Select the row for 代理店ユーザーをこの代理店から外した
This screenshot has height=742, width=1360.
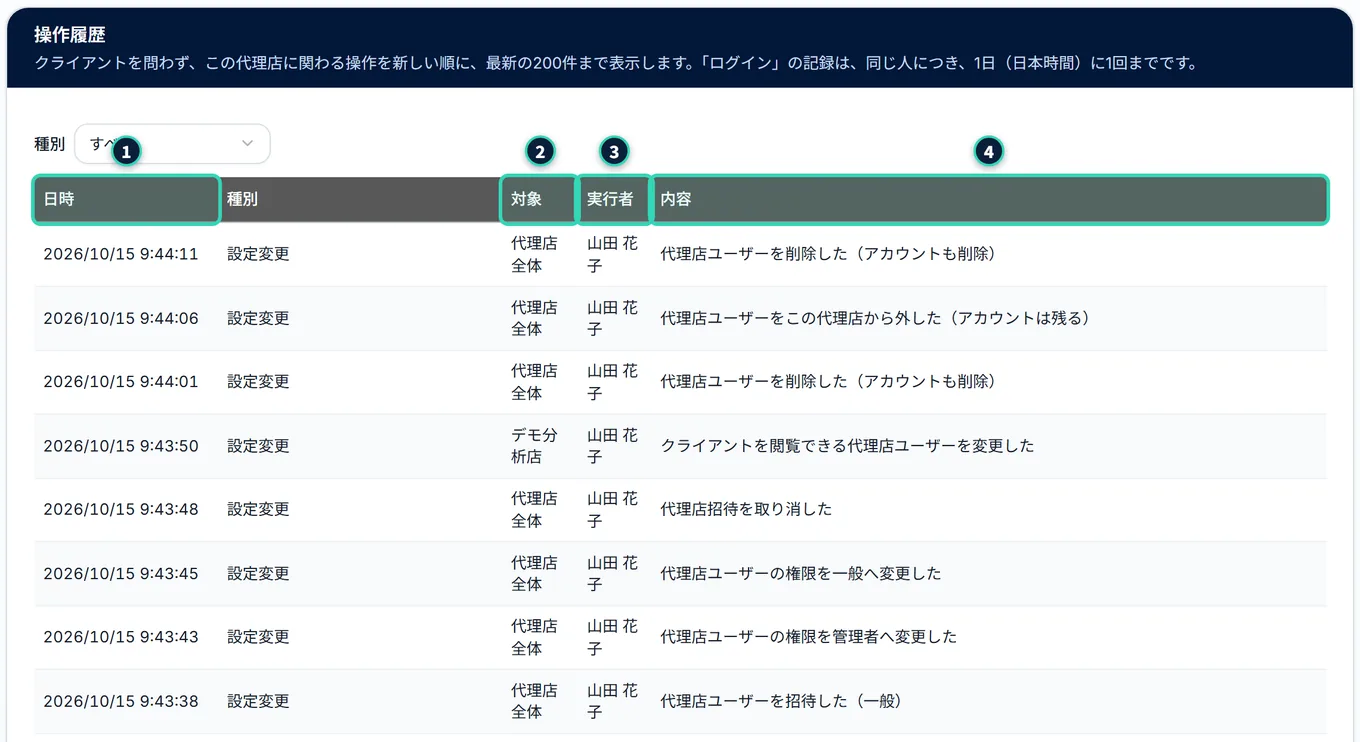pos(681,318)
